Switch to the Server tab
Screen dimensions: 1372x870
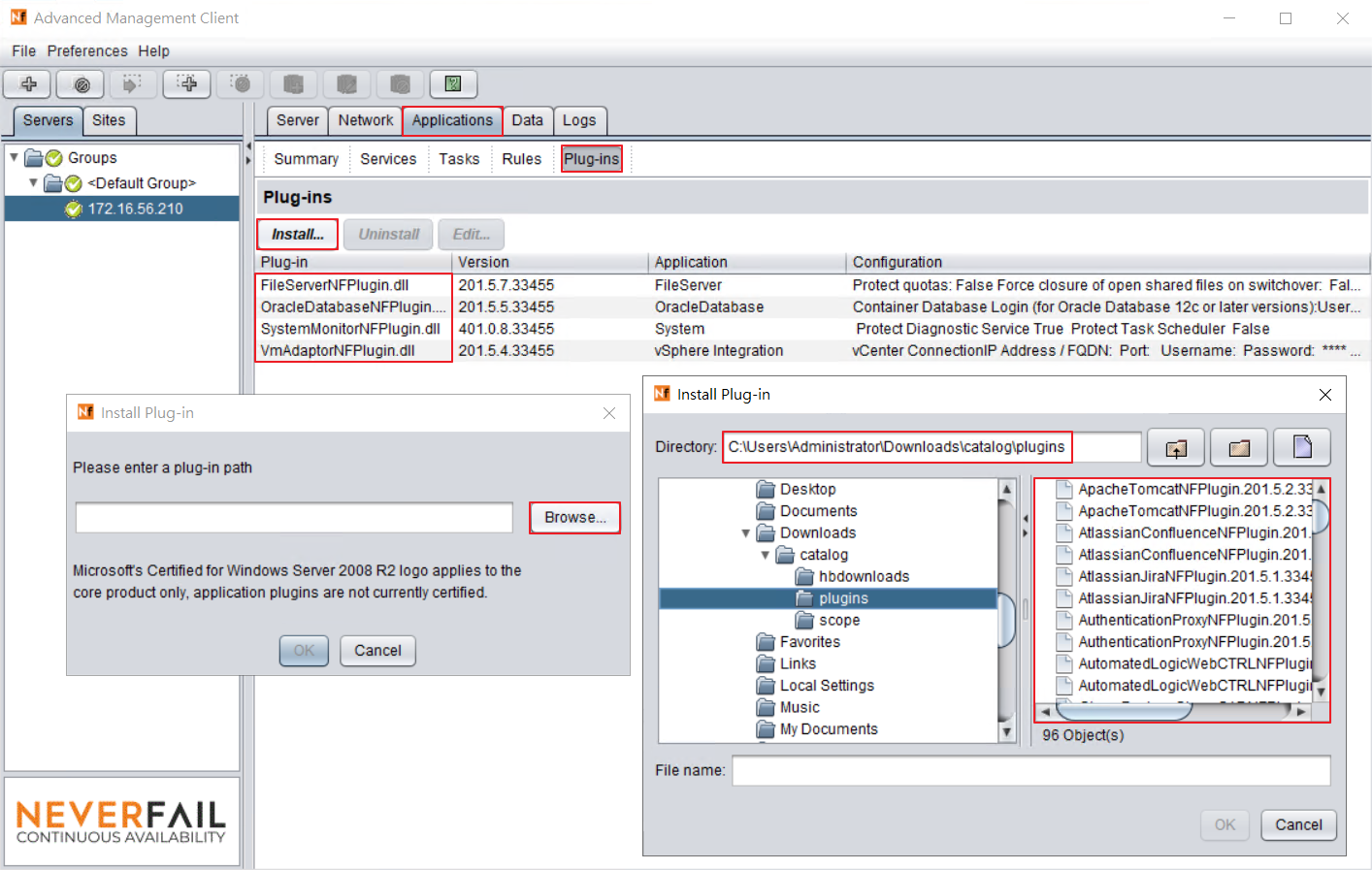coord(297,120)
